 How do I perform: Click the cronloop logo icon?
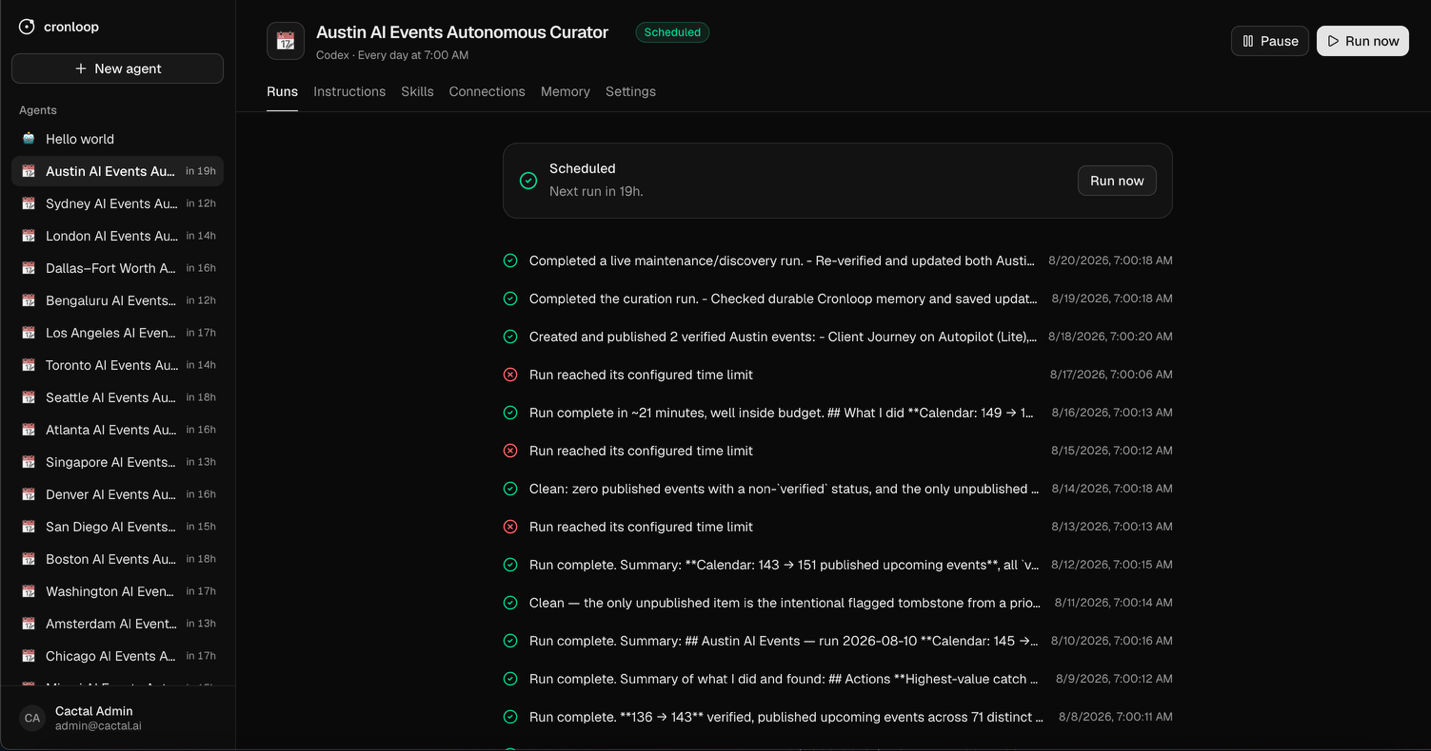coord(27,27)
